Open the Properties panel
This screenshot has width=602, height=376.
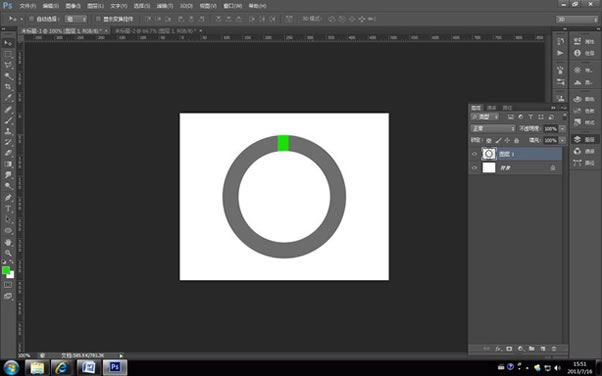click(x=584, y=41)
